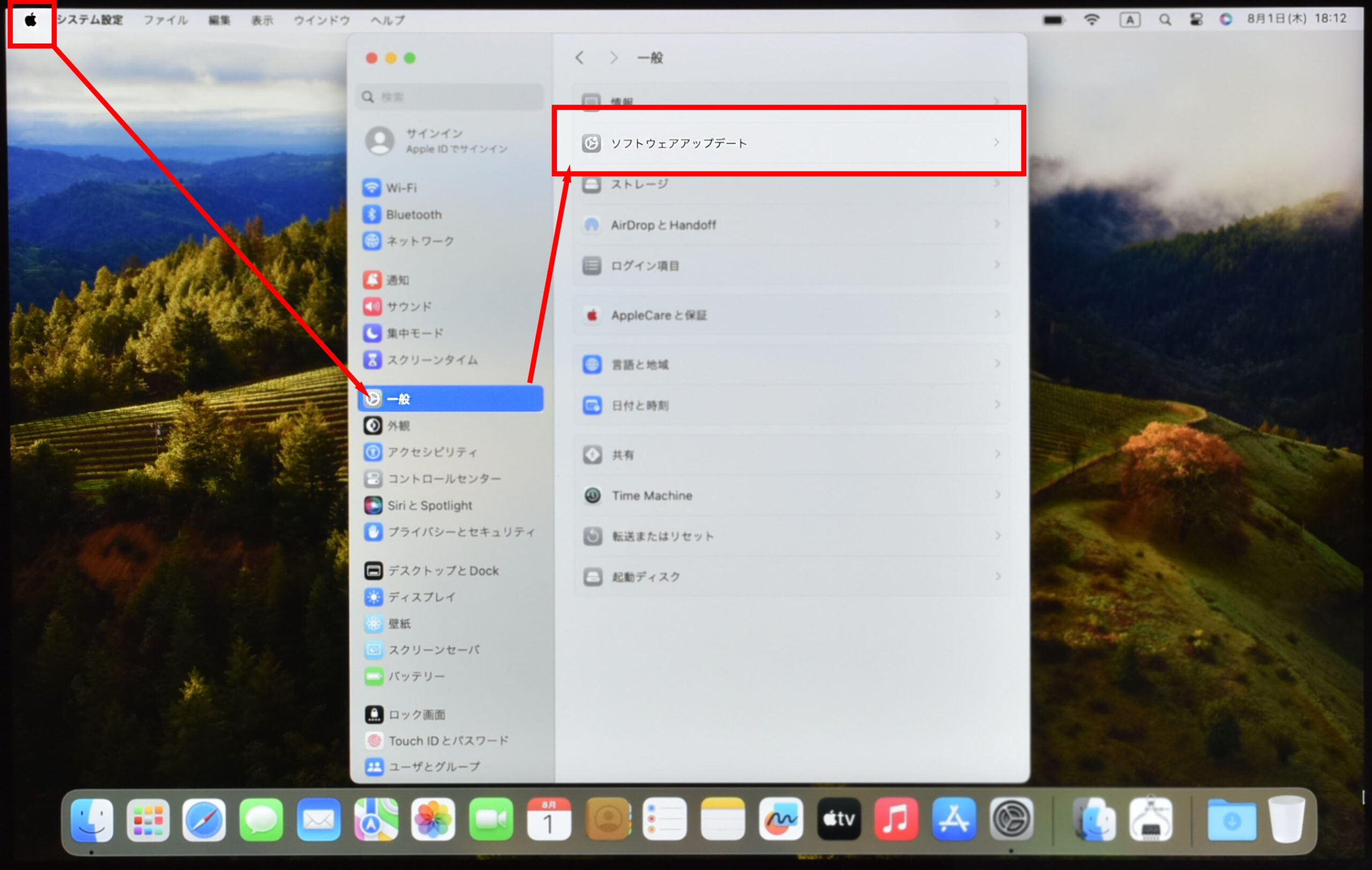Open the 起動ディスク row

click(791, 577)
